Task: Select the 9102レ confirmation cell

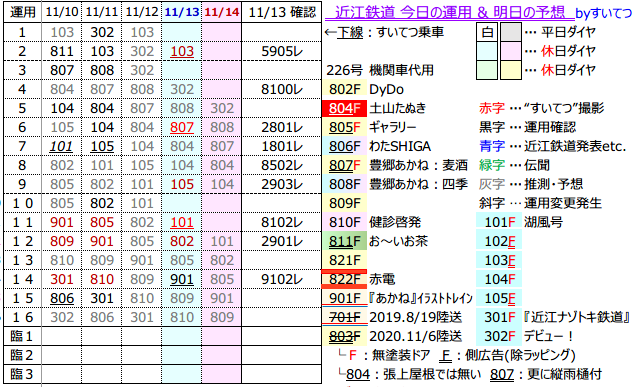Action: click(282, 279)
